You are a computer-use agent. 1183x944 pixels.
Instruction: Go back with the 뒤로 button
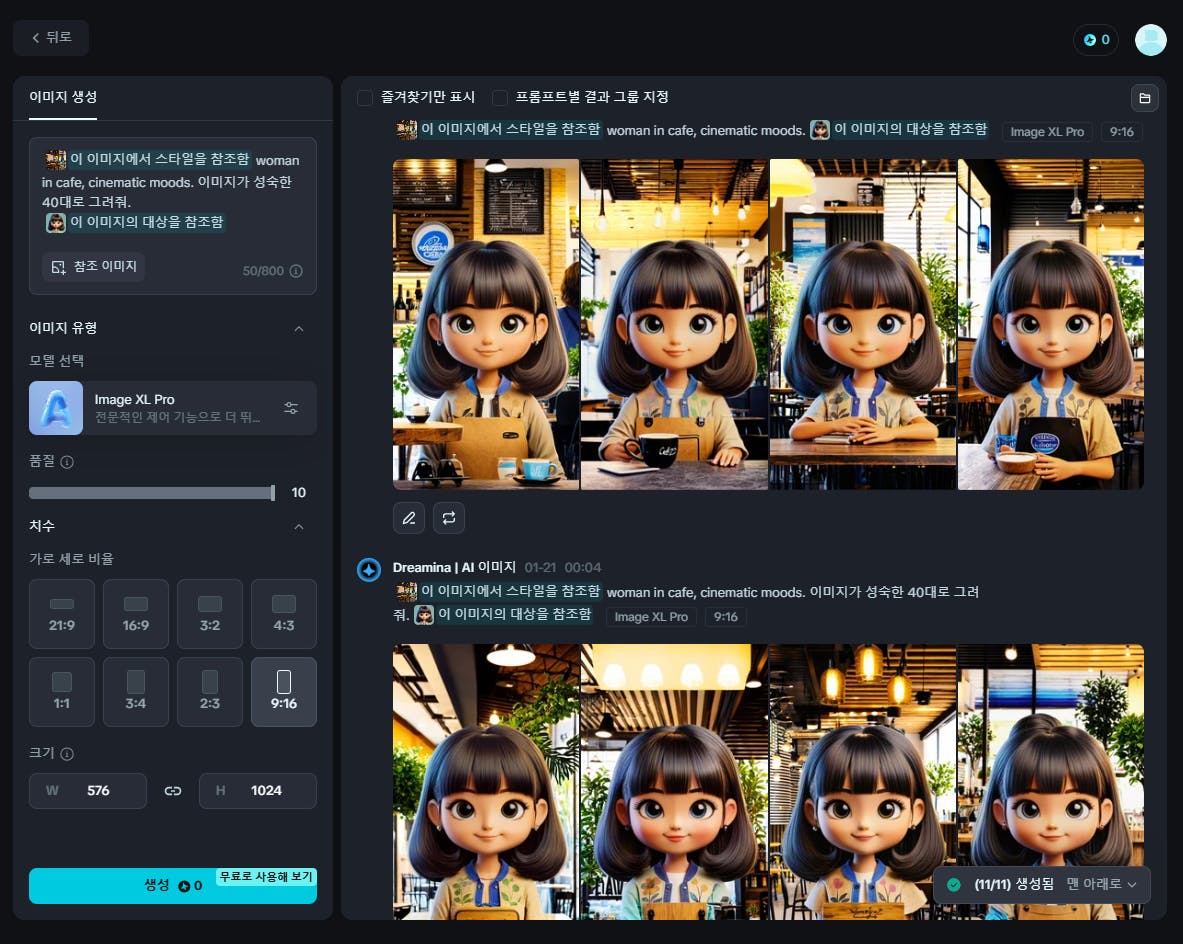coord(51,38)
